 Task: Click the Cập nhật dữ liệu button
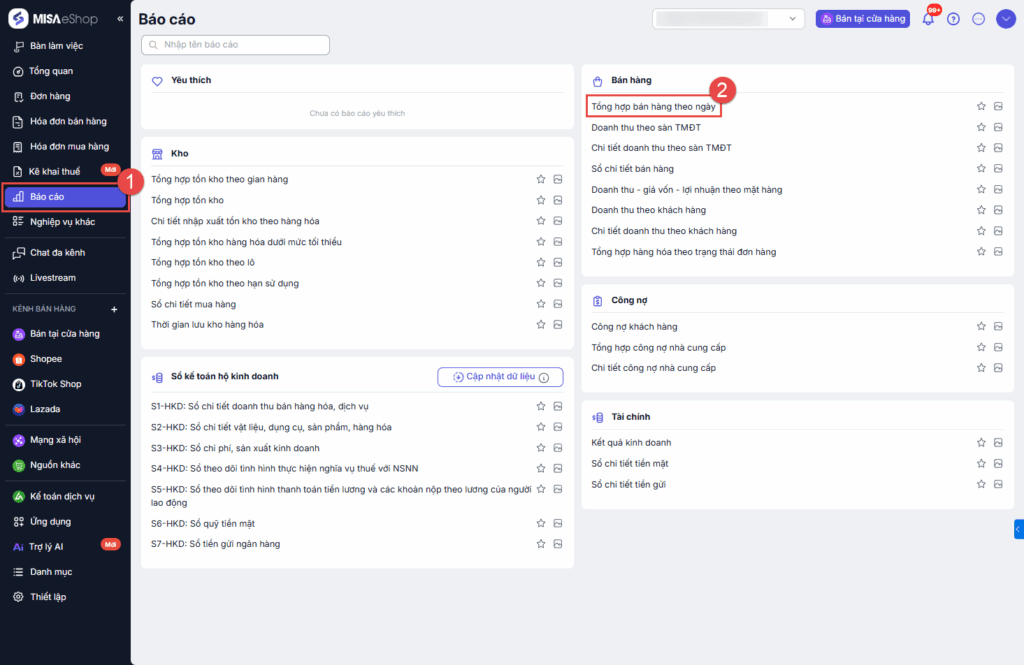click(x=500, y=377)
